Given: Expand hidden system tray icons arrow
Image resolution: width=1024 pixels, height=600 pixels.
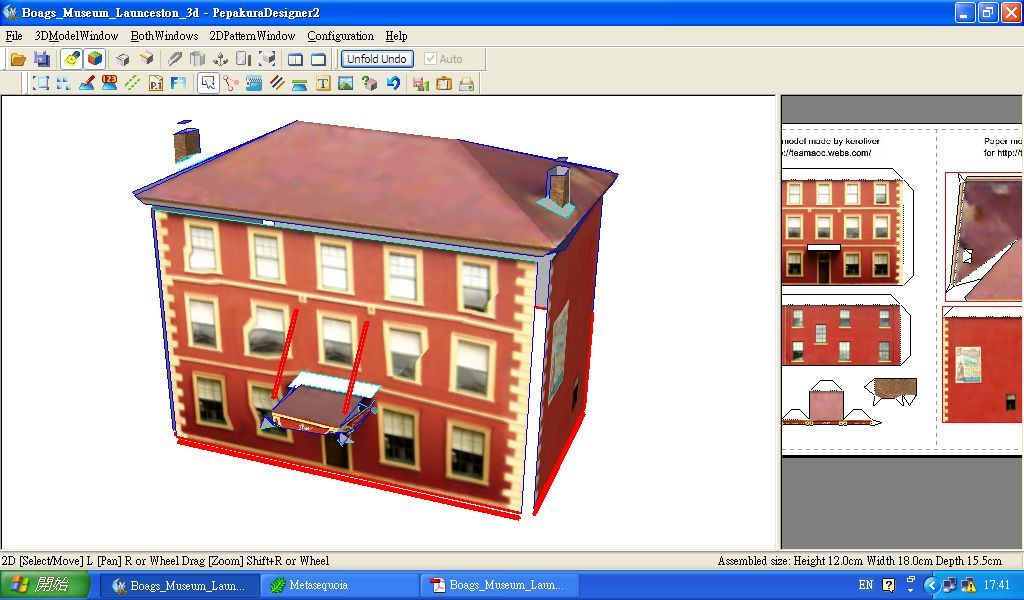Looking at the screenshot, I should (931, 585).
